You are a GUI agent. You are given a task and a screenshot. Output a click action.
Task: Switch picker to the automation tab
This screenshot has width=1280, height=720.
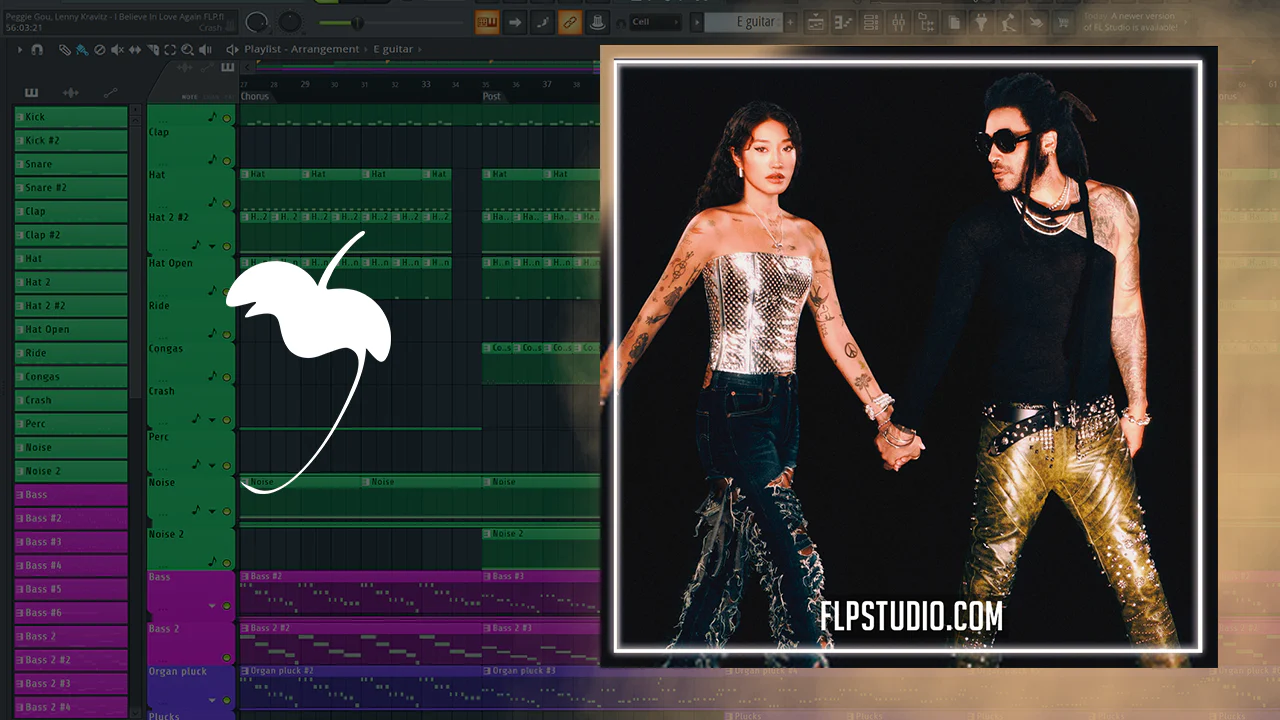pyautogui.click(x=111, y=93)
